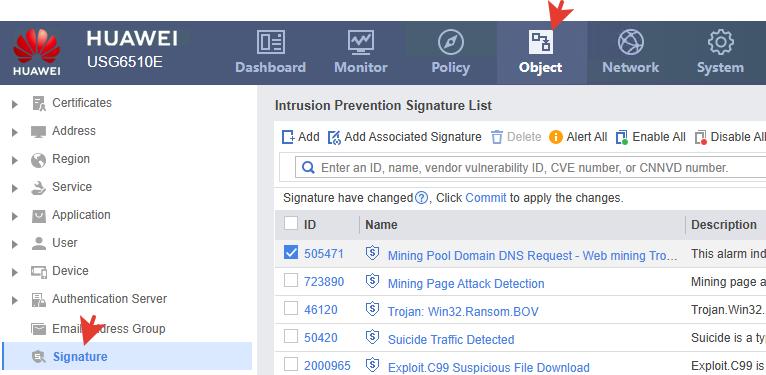This screenshot has width=766, height=375.
Task: Switch to the Monitor tab
Action: 361,53
